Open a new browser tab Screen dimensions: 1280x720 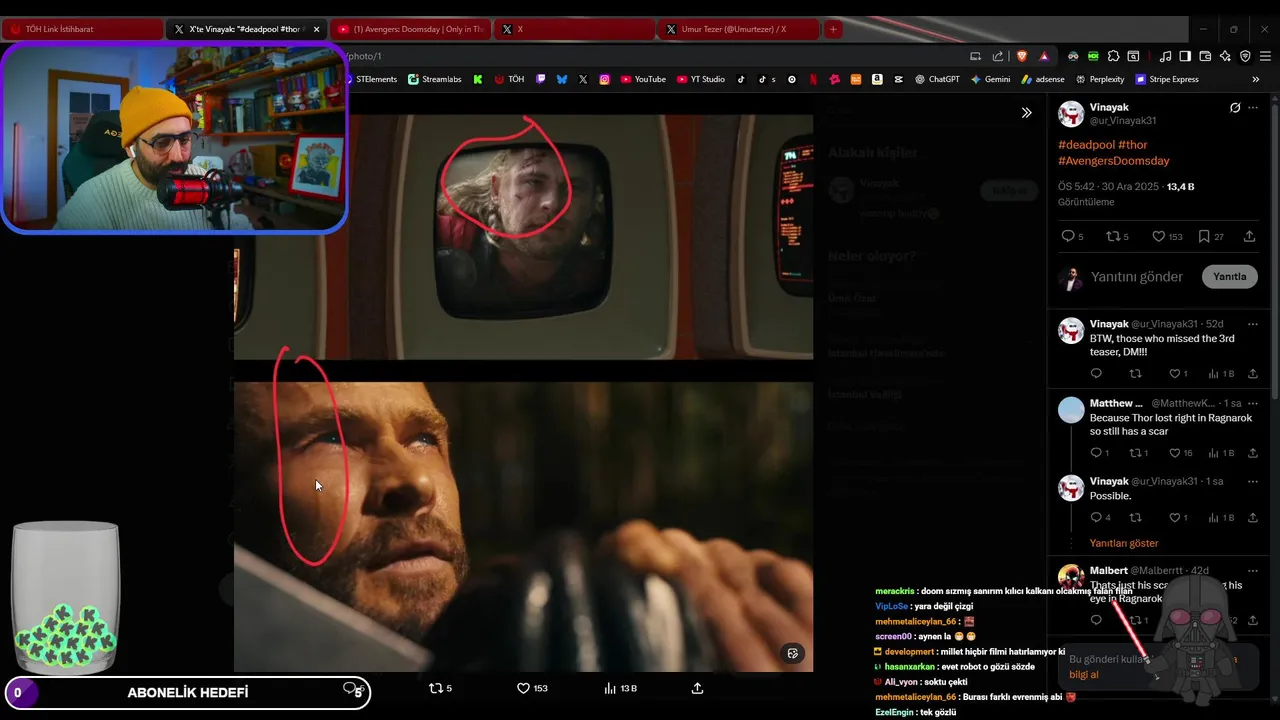pyautogui.click(x=832, y=30)
